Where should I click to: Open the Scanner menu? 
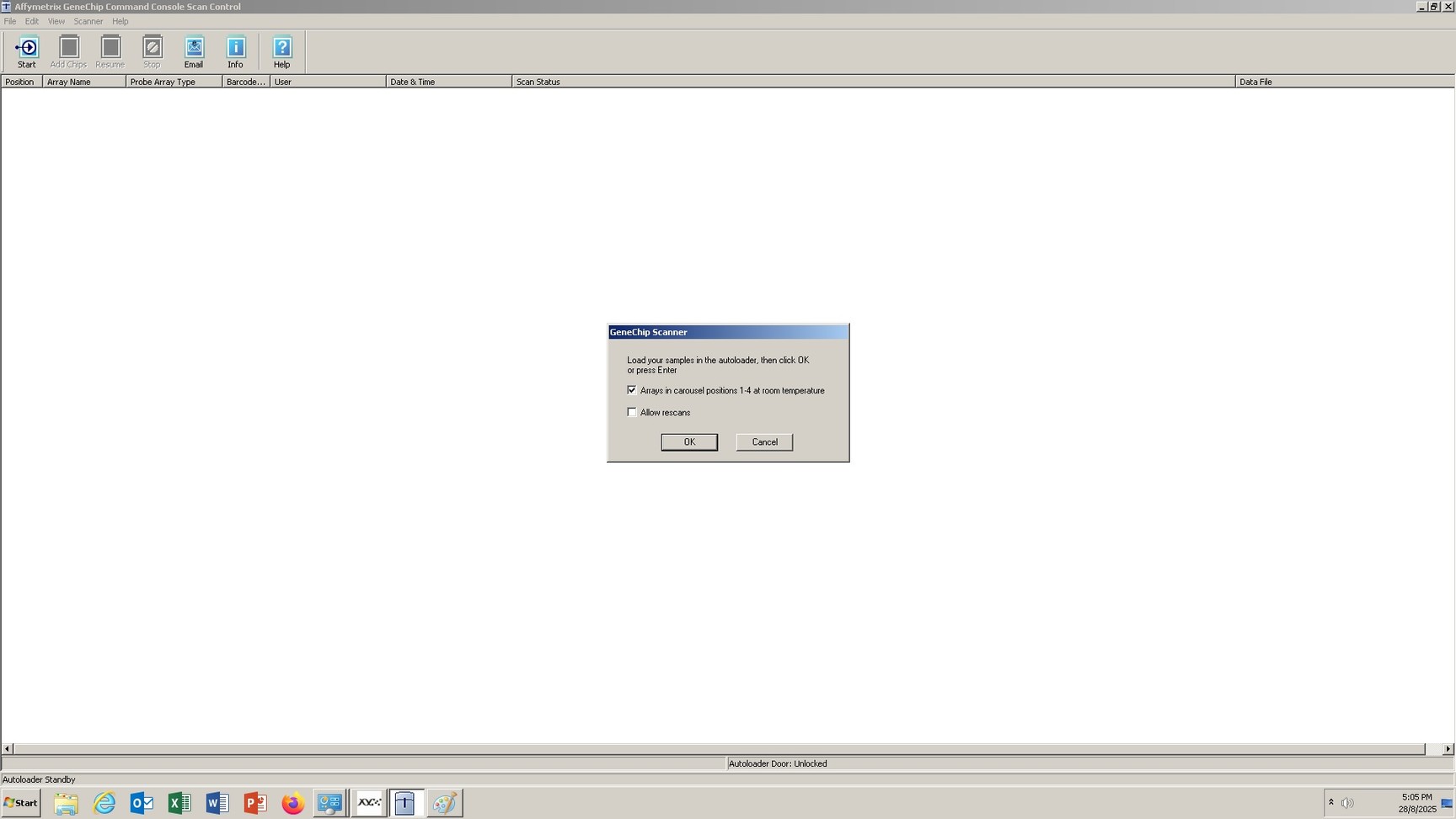(x=88, y=21)
